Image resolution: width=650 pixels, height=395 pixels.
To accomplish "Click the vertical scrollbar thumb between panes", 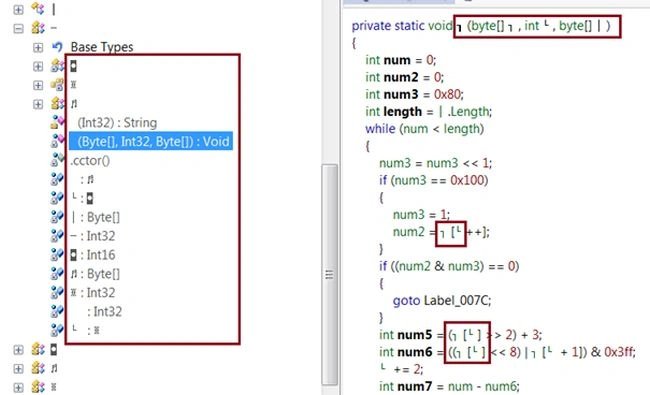I will pyautogui.click(x=330, y=275).
